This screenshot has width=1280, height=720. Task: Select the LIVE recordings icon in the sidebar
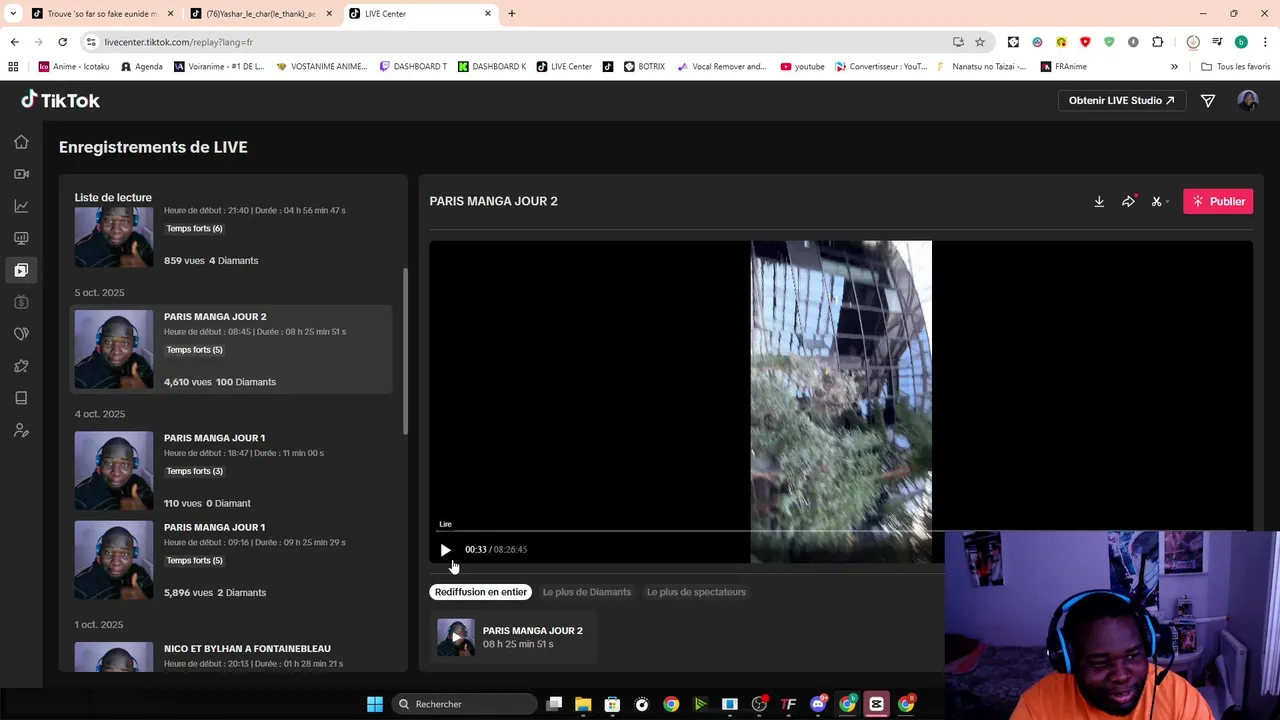21,270
